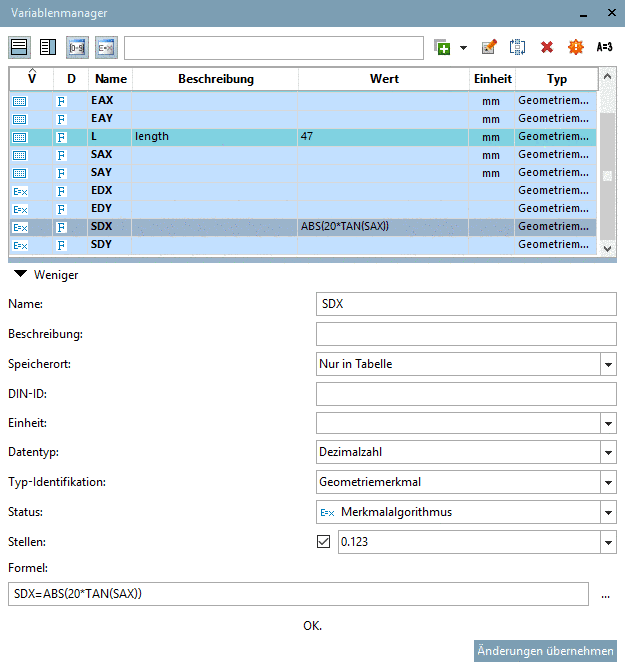Close the Variablenmanager window

[x=612, y=13]
